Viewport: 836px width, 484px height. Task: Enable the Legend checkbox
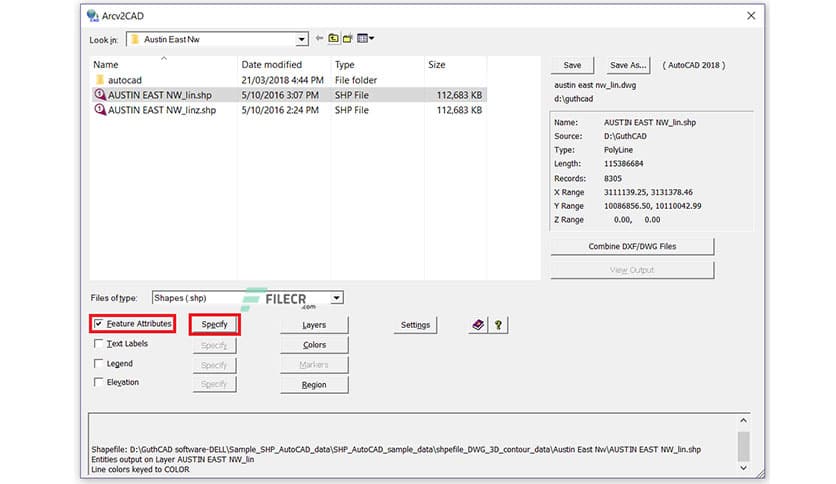tap(99, 363)
